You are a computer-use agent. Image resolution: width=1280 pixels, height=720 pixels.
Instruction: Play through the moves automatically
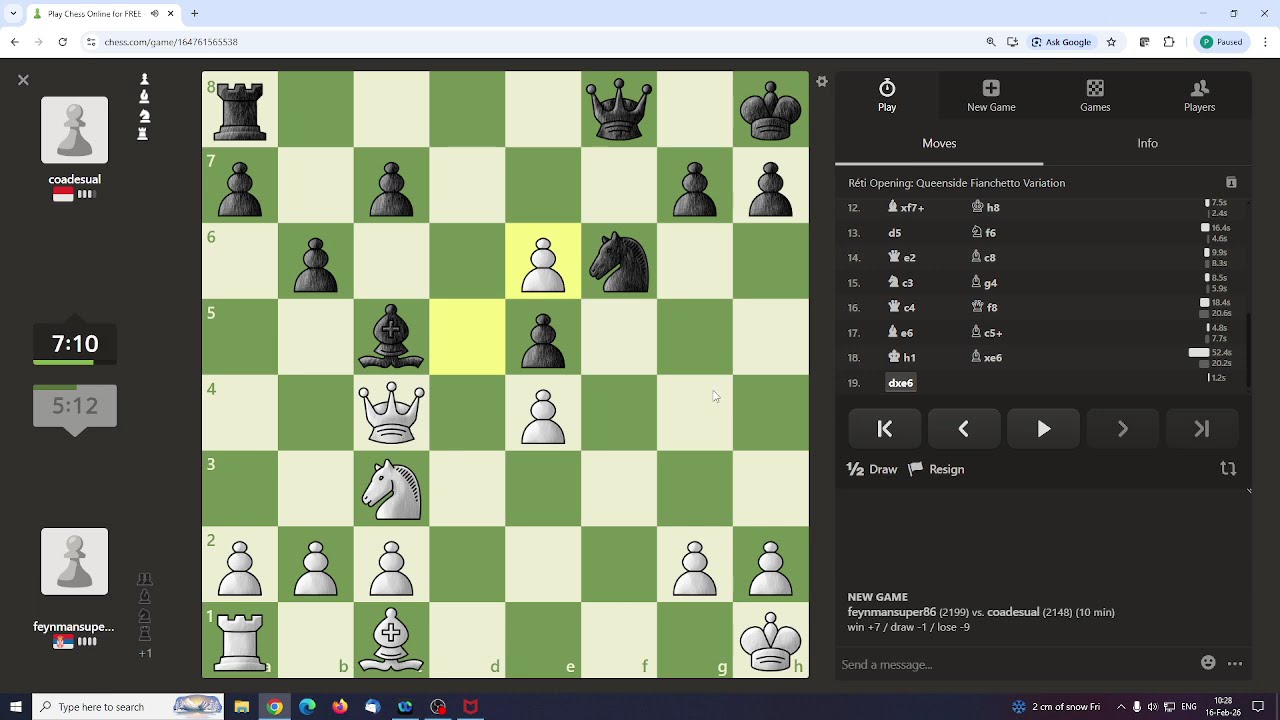(1043, 429)
